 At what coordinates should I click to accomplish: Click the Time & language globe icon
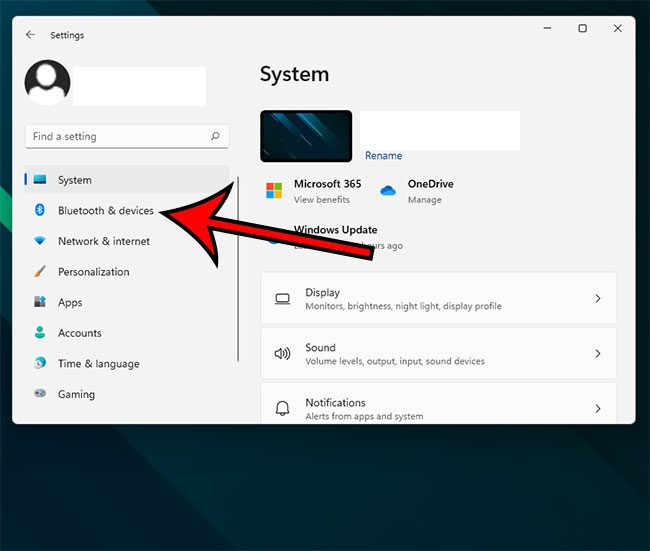pyautogui.click(x=40, y=364)
